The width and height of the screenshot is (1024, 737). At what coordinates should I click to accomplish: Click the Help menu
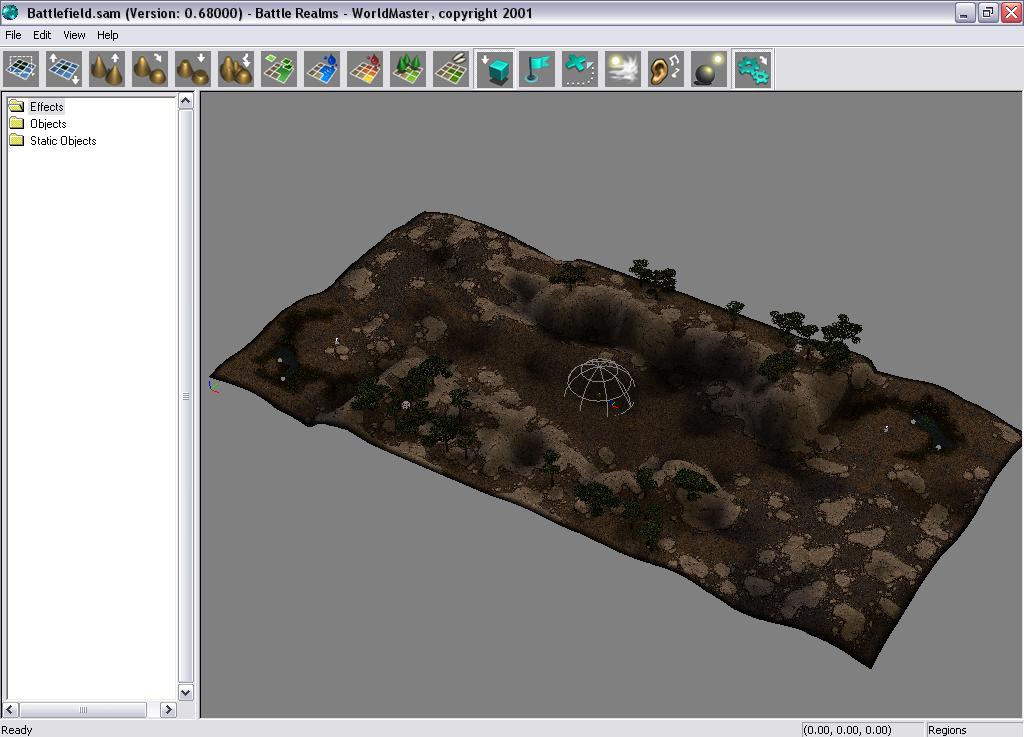(x=107, y=35)
